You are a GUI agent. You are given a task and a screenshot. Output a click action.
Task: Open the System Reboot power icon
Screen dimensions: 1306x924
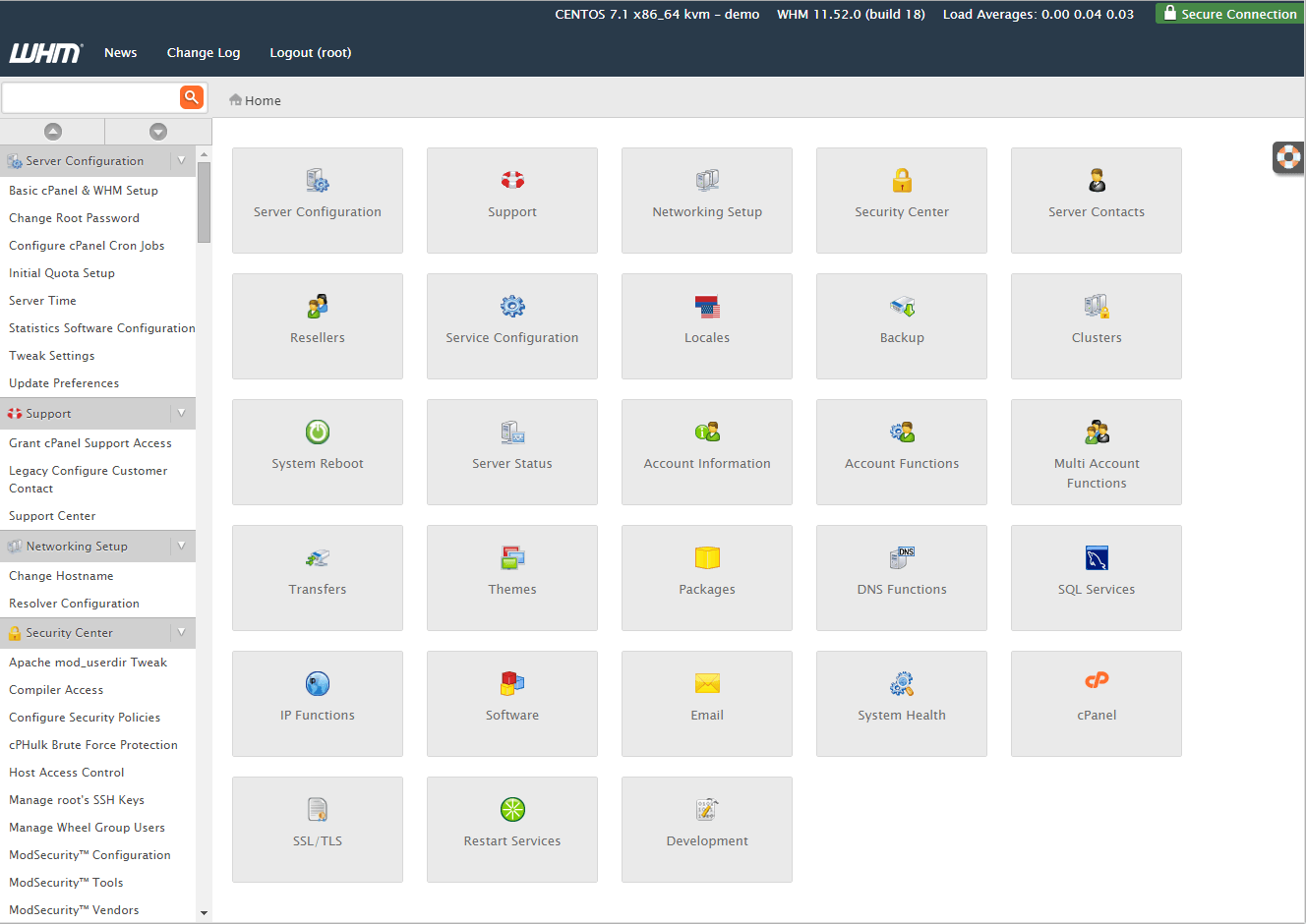[x=318, y=432]
